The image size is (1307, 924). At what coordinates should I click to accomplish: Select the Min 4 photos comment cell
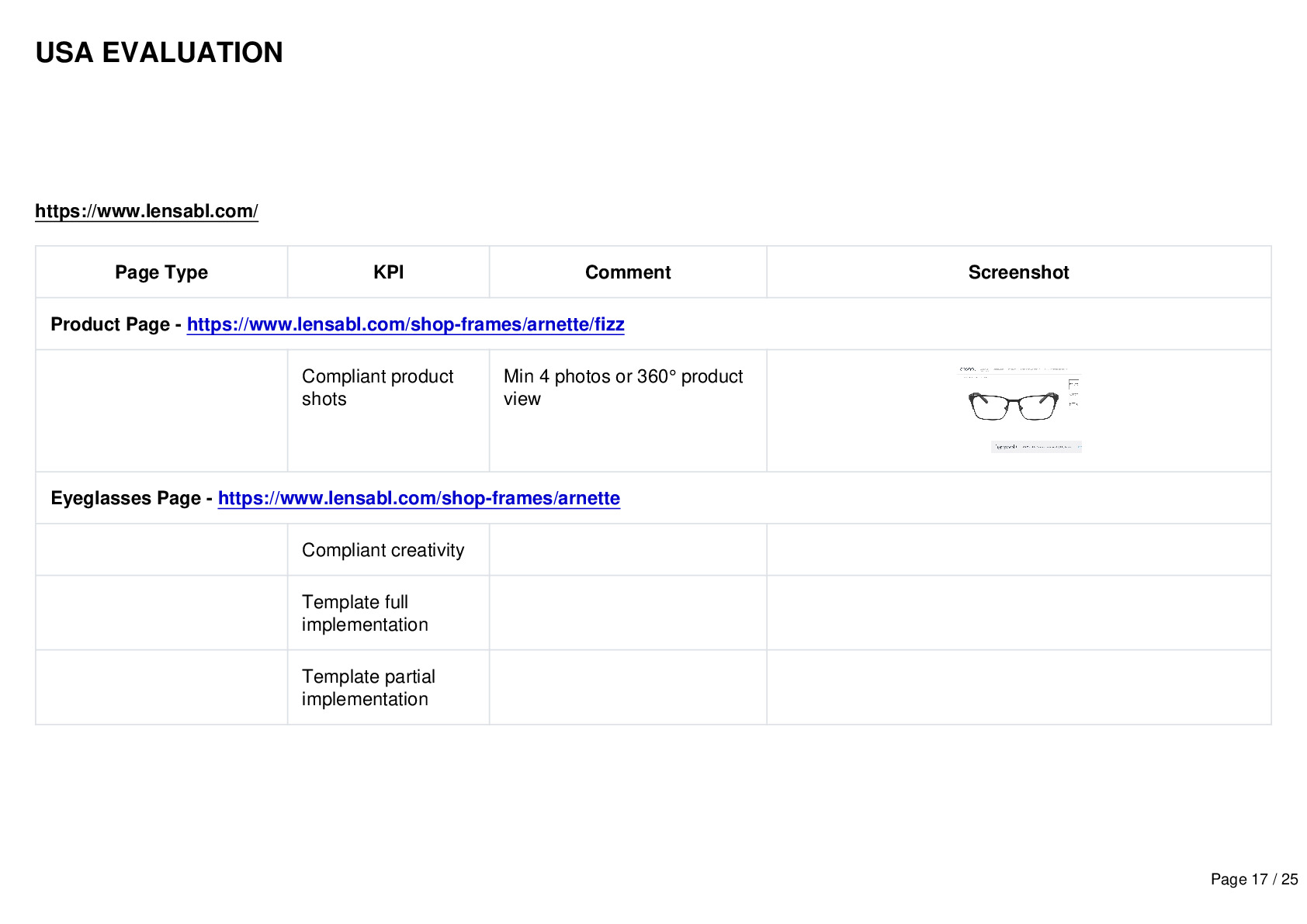[628, 410]
